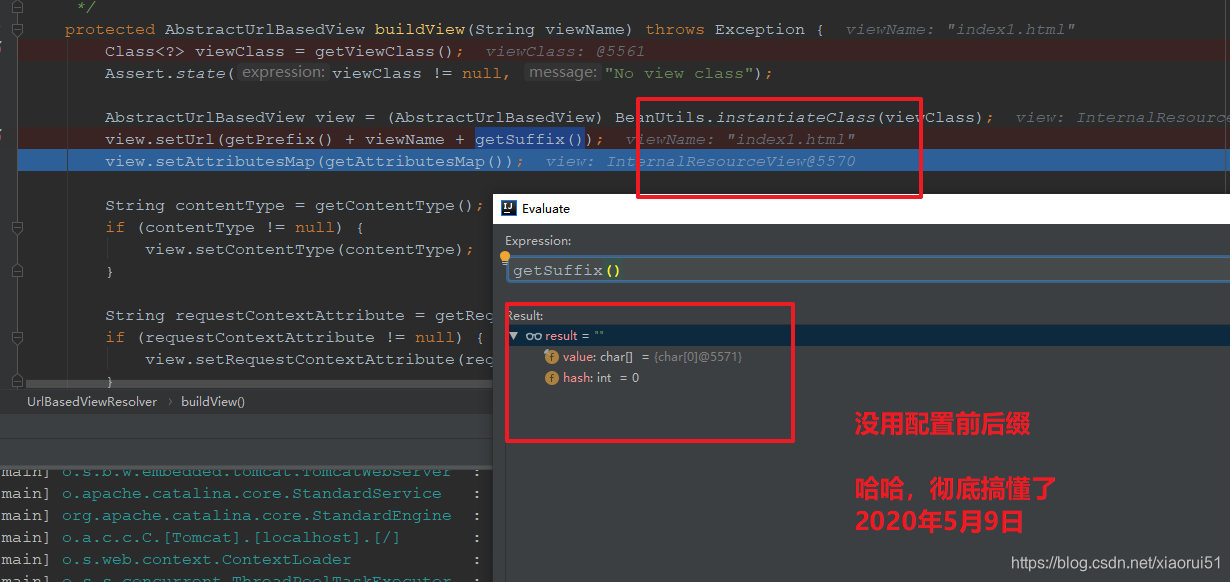Screen dimensions: 1230x582
Task: Click the Evaluate dialog title bar text
Action: [546, 209]
